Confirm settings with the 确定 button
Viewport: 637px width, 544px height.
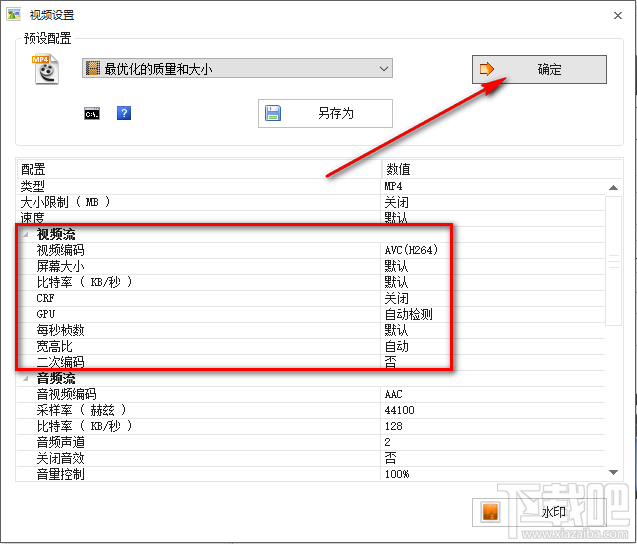pos(539,69)
